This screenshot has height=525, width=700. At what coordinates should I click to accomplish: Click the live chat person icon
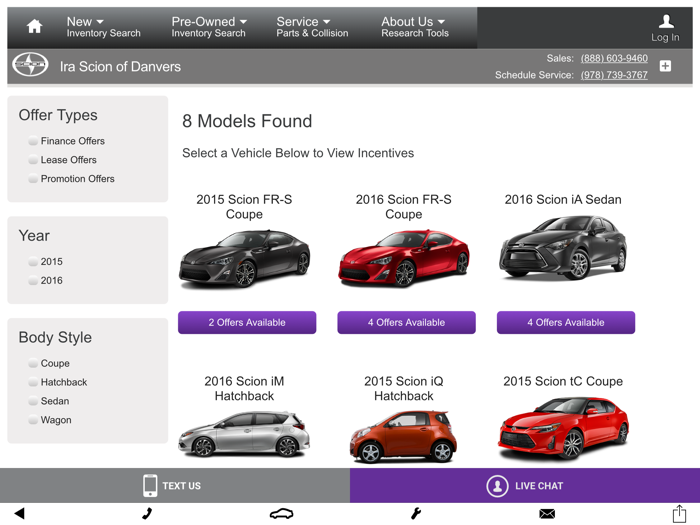coord(497,486)
